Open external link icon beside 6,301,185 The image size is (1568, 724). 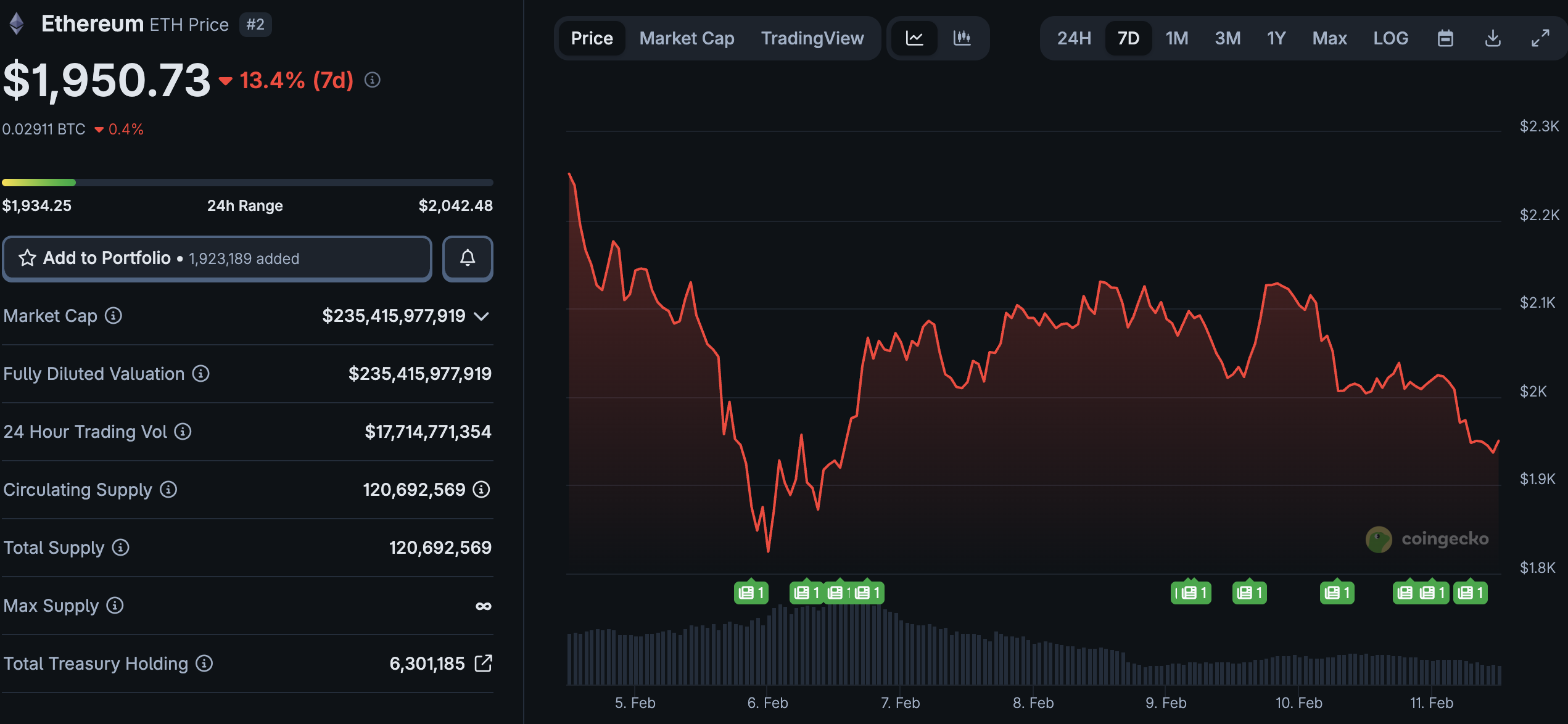[x=483, y=664]
